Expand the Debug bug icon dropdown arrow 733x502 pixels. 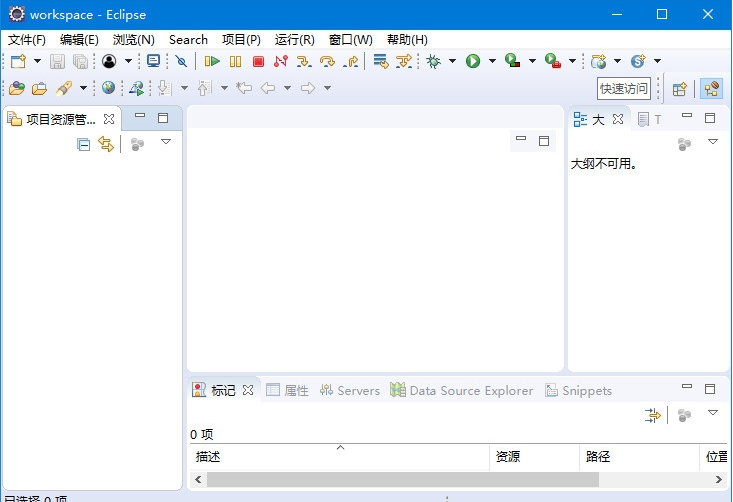click(452, 62)
